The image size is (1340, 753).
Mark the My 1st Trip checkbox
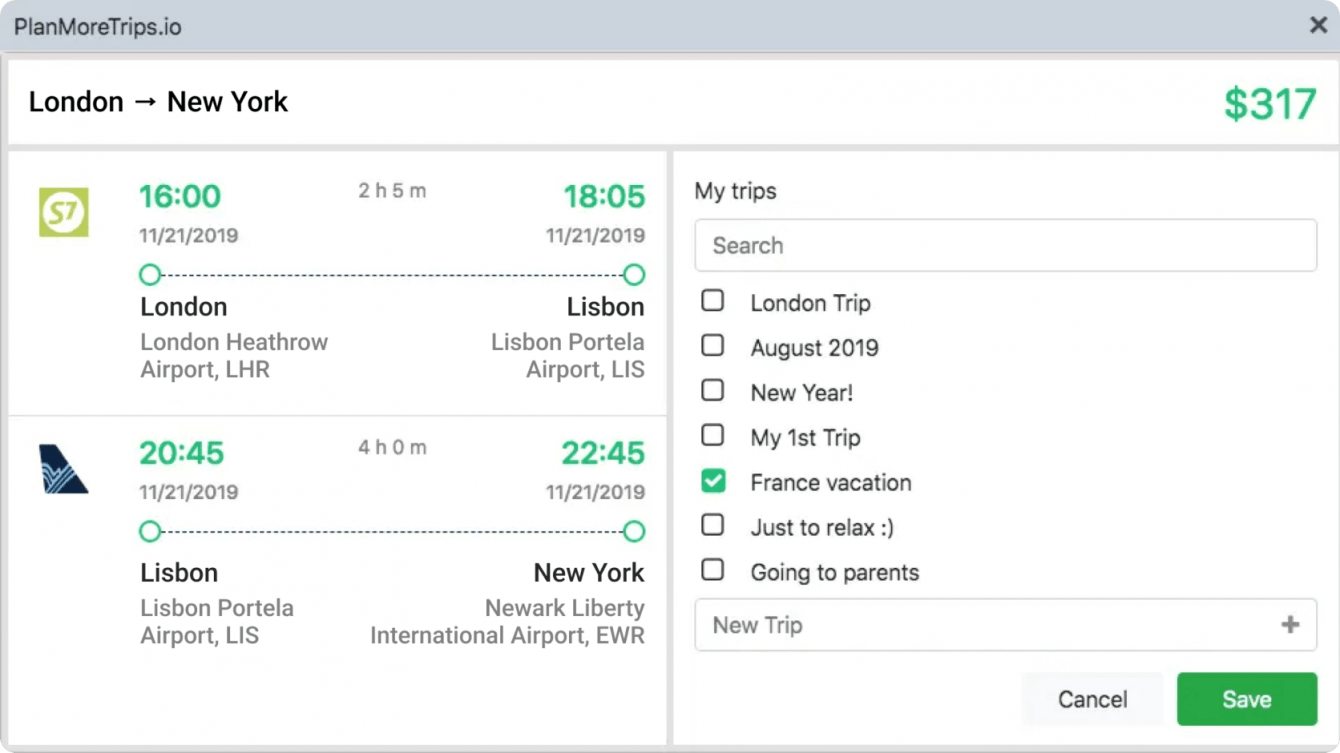pos(713,436)
